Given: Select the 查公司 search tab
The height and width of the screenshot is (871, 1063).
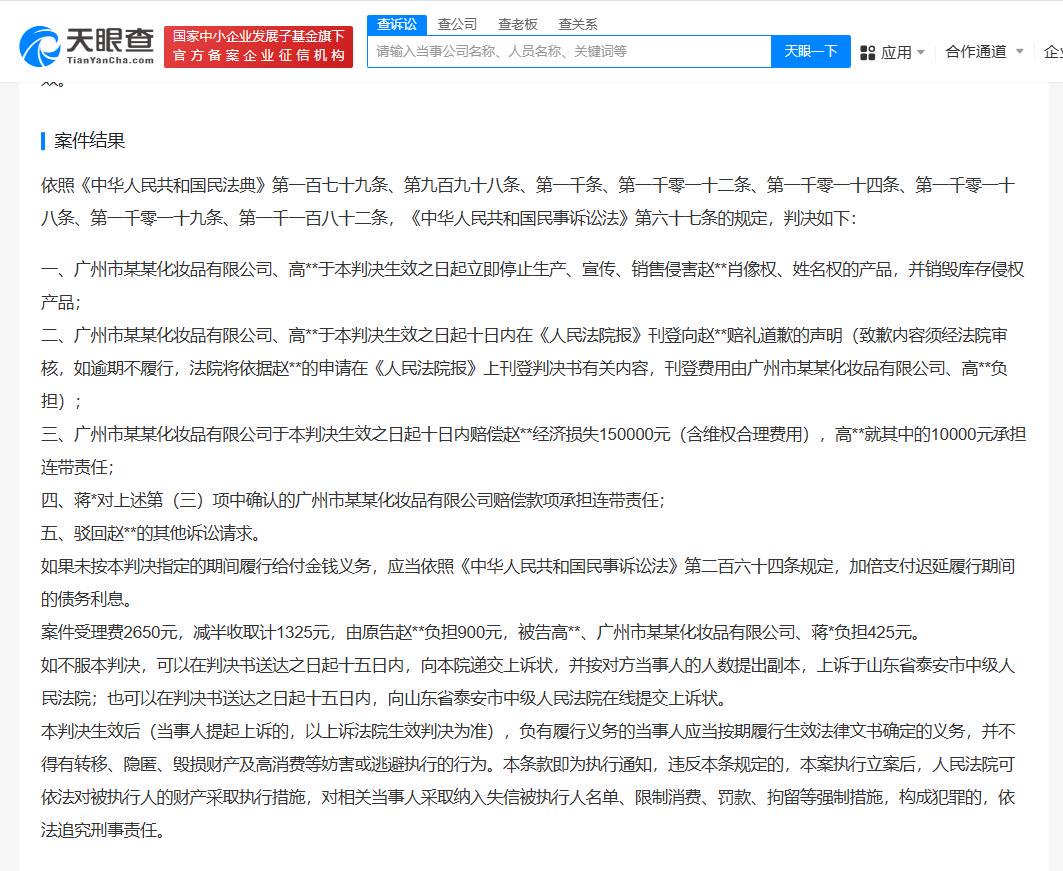Looking at the screenshot, I should coord(457,24).
